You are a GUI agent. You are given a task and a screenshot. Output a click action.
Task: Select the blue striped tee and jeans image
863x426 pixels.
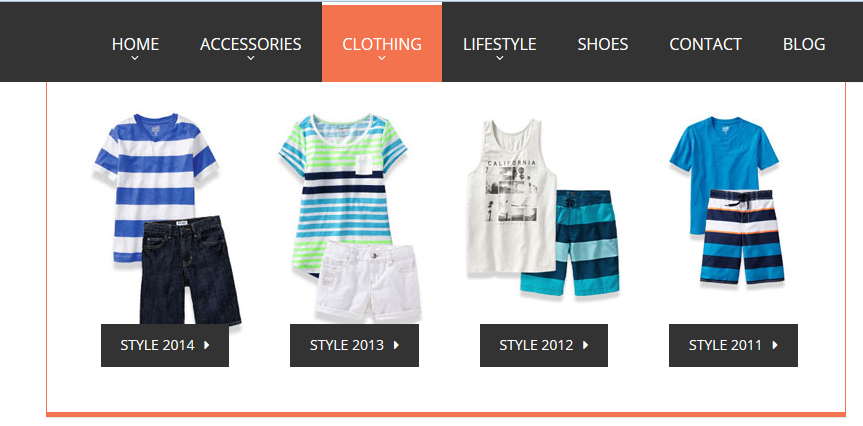[x=167, y=219]
